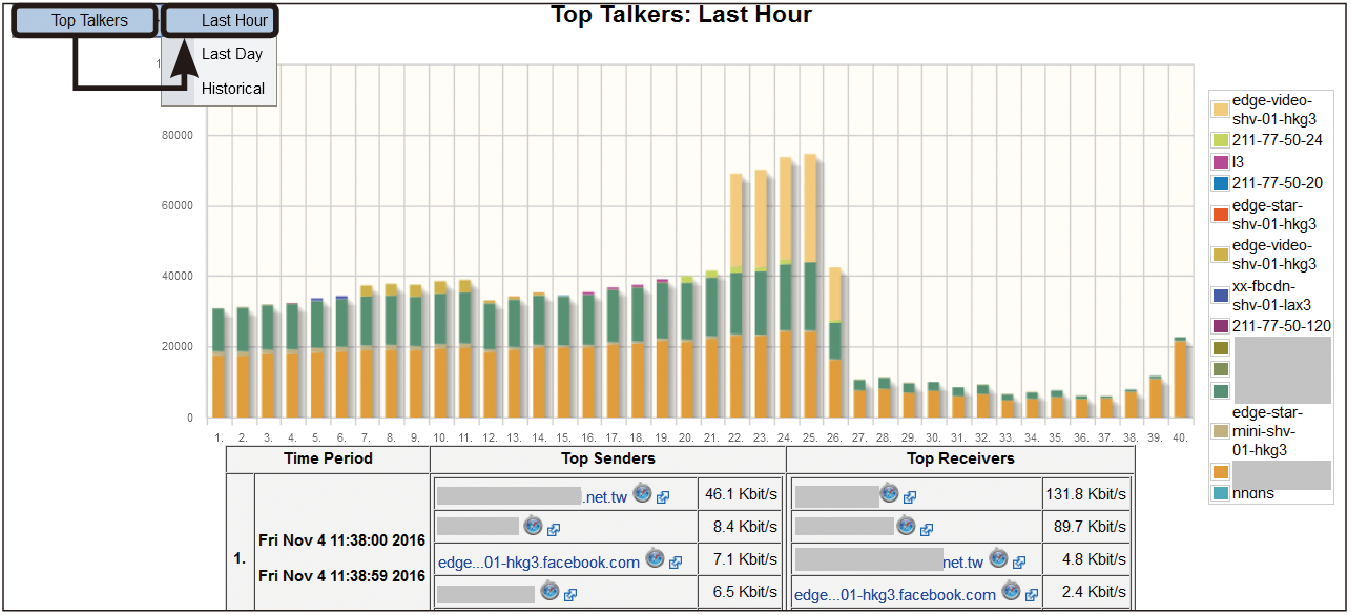Click the chart bar at period 40
The height and width of the screenshot is (615, 1351).
(1181, 378)
